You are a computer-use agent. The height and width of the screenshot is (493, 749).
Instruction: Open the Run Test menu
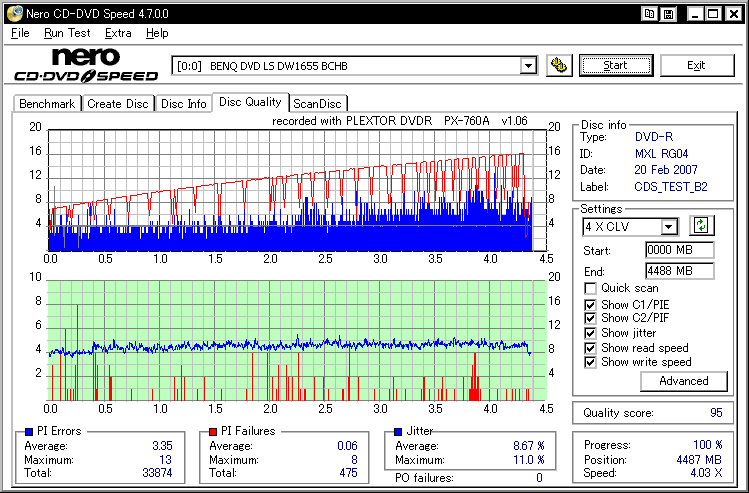coord(67,33)
